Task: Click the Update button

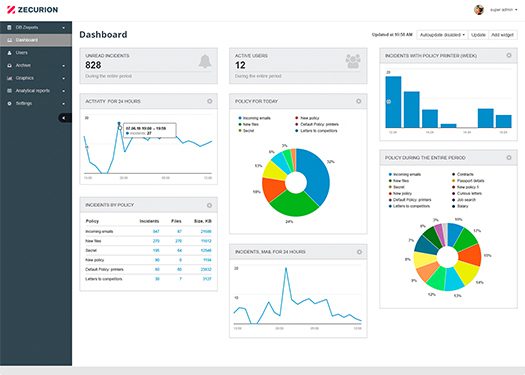Action: (x=478, y=35)
